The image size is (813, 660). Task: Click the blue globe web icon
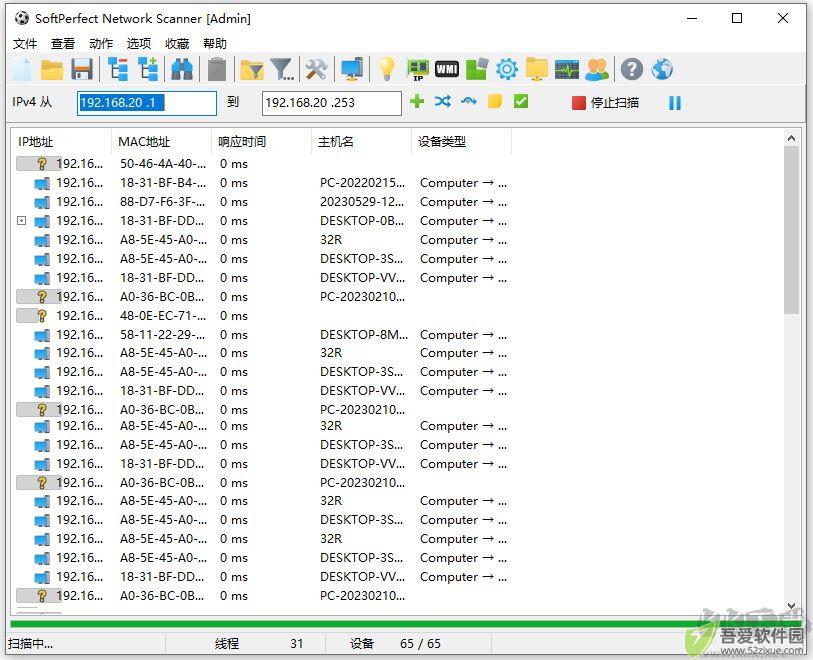[x=662, y=69]
